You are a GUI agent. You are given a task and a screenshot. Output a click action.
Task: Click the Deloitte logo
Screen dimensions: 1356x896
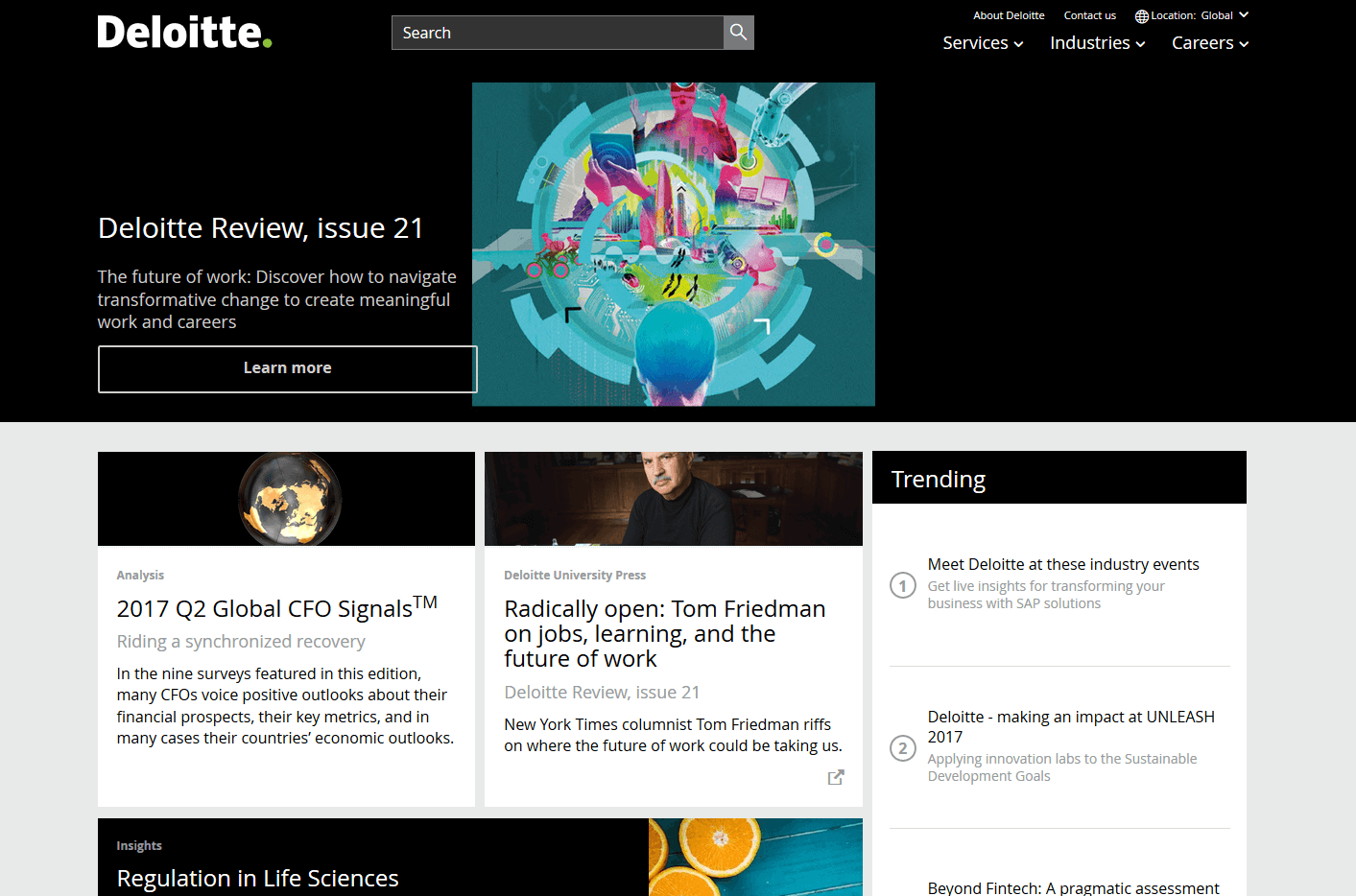[x=184, y=33]
